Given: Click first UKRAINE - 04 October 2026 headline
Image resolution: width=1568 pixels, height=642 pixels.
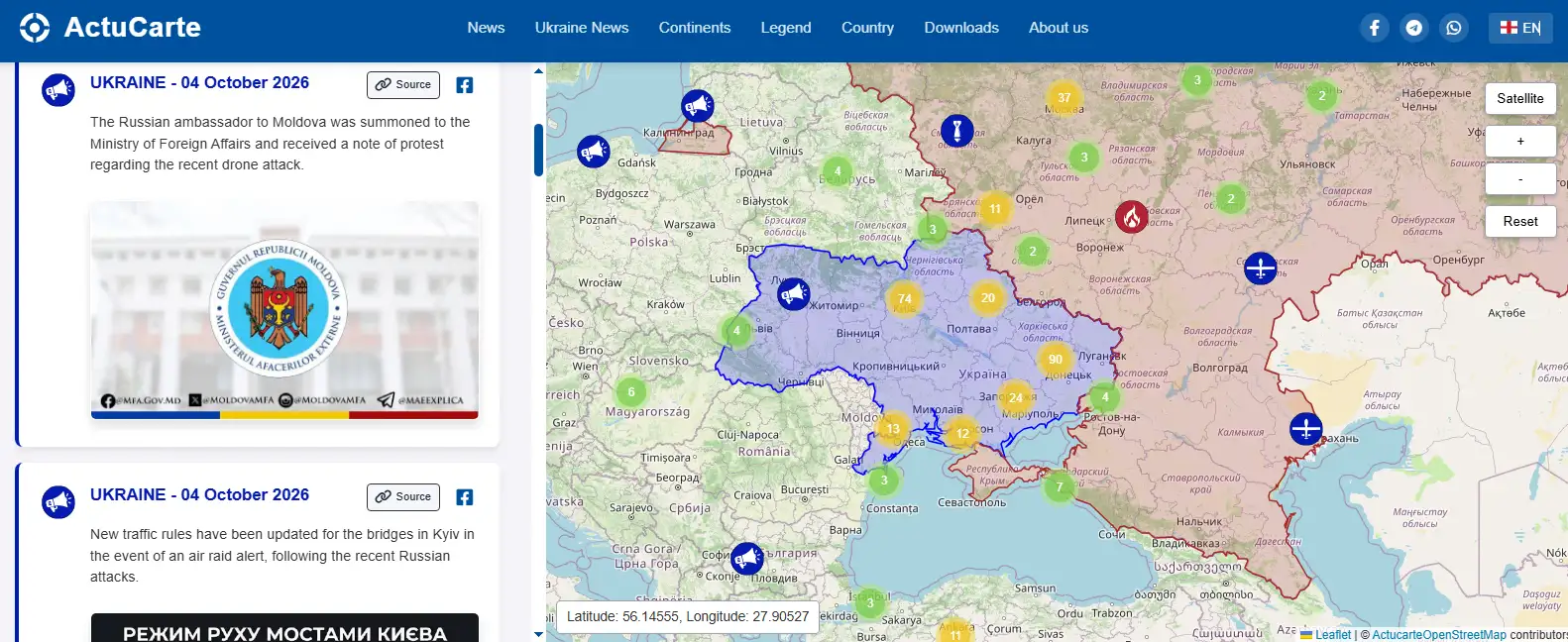Looking at the screenshot, I should point(199,83).
